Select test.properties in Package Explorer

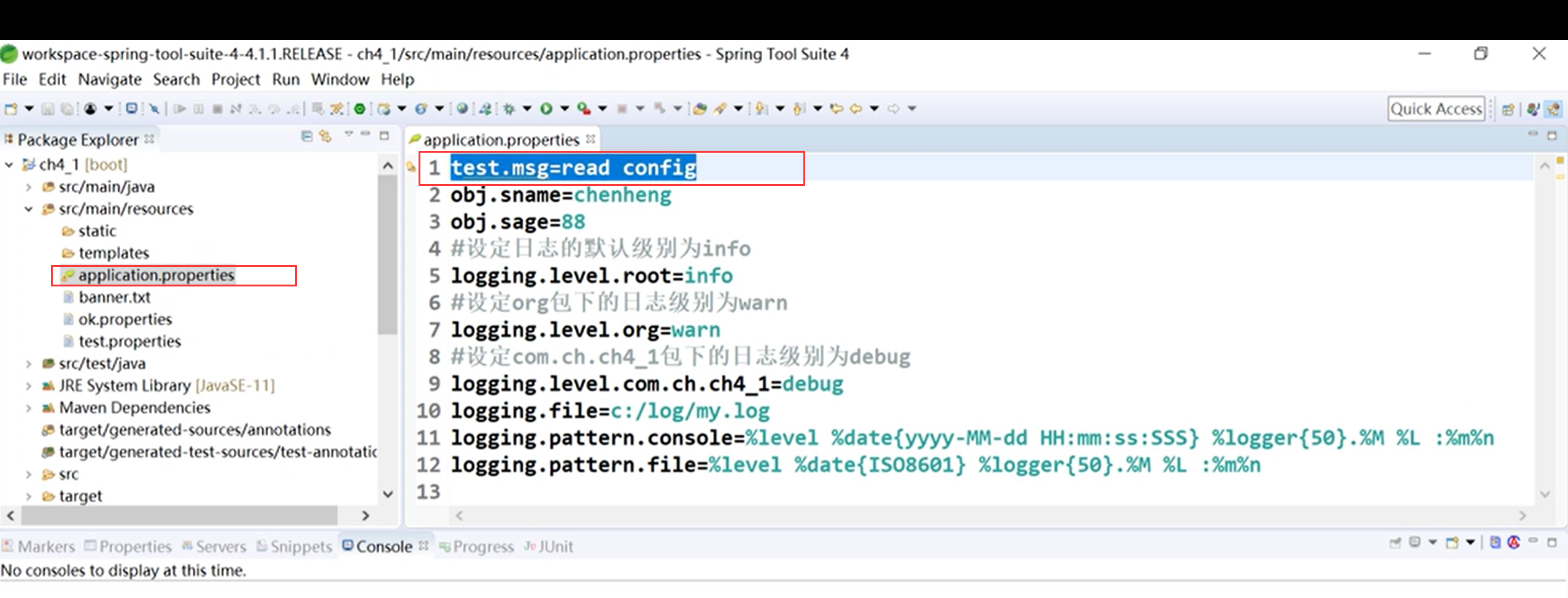pos(129,342)
